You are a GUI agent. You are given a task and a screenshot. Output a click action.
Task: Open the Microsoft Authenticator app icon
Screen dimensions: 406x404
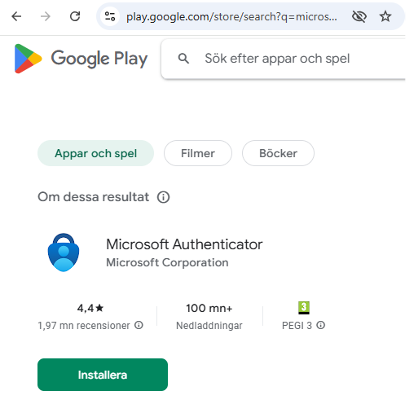coord(63,252)
